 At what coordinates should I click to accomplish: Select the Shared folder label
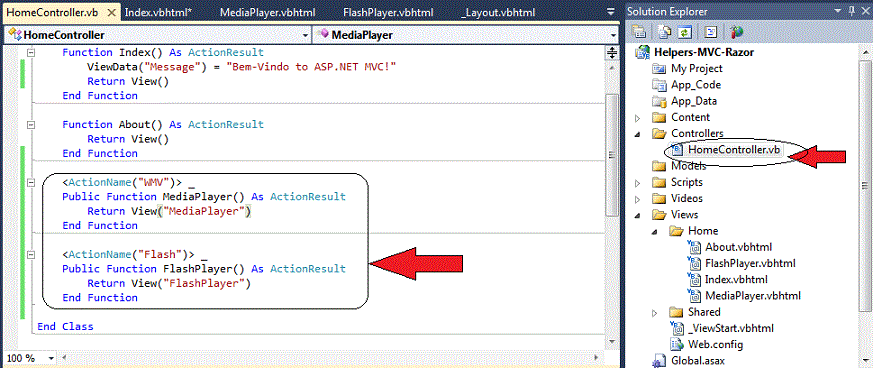(704, 312)
